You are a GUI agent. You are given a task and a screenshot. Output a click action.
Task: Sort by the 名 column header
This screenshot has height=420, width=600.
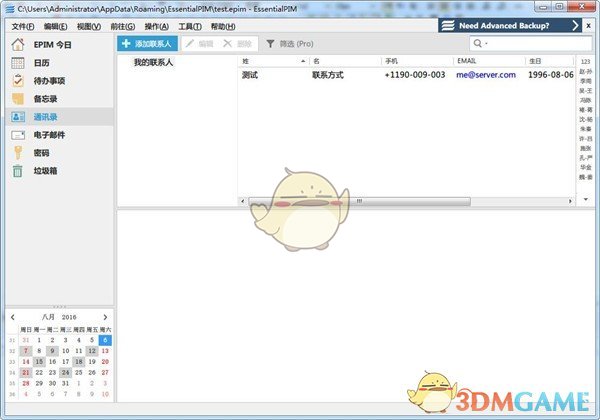coord(345,61)
